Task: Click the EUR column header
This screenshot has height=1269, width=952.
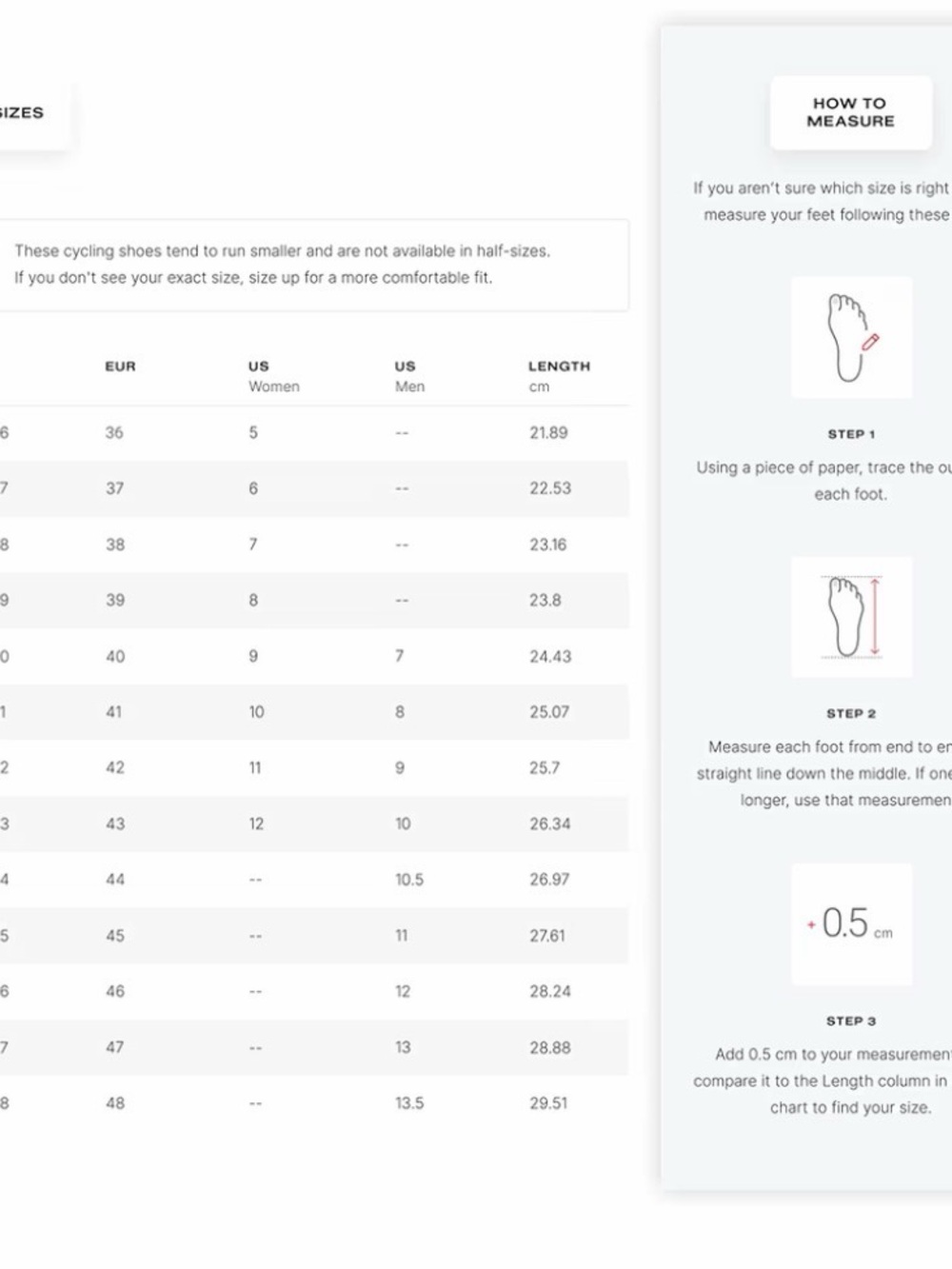Action: 121,367
